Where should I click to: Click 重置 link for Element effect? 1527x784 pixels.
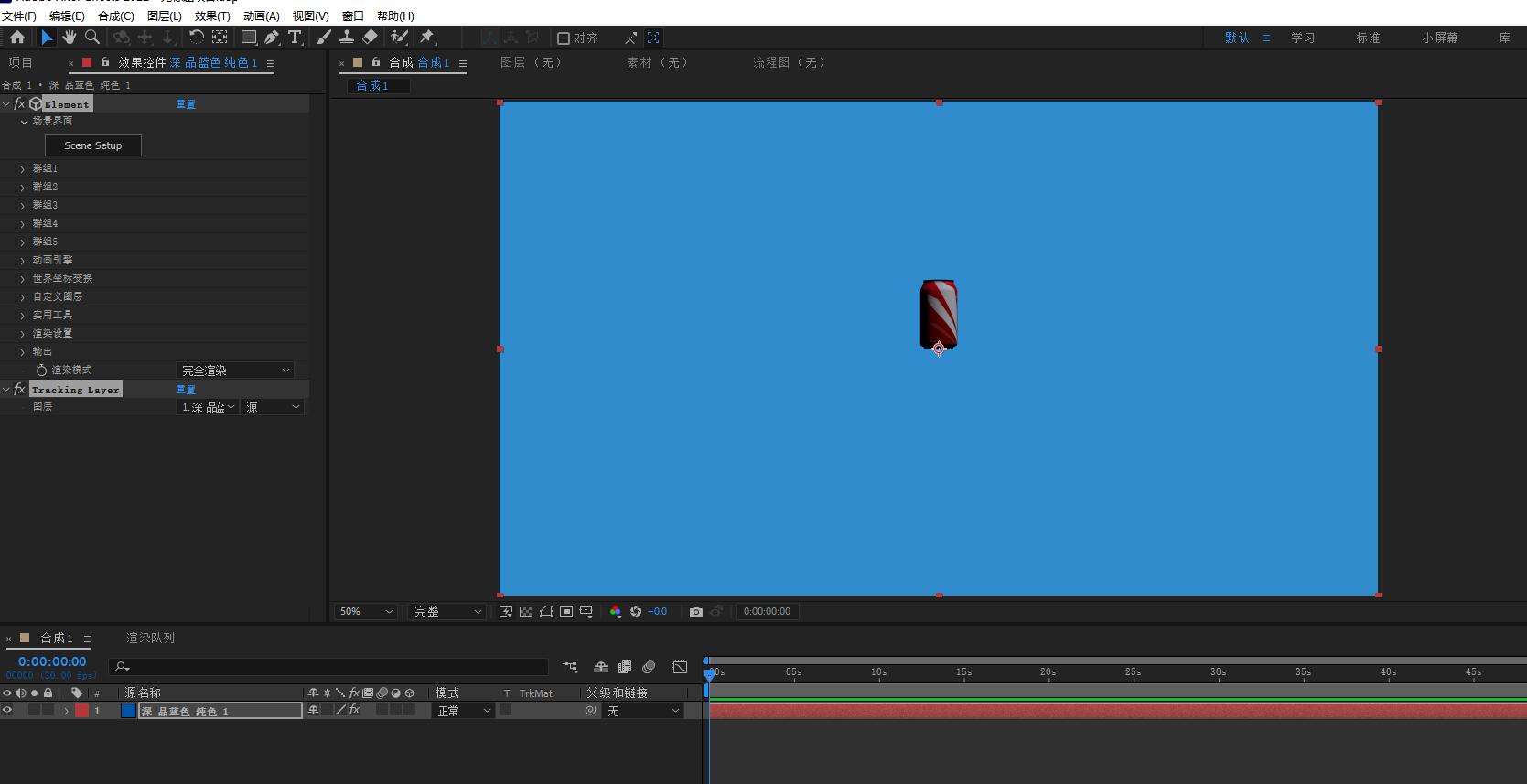(186, 103)
